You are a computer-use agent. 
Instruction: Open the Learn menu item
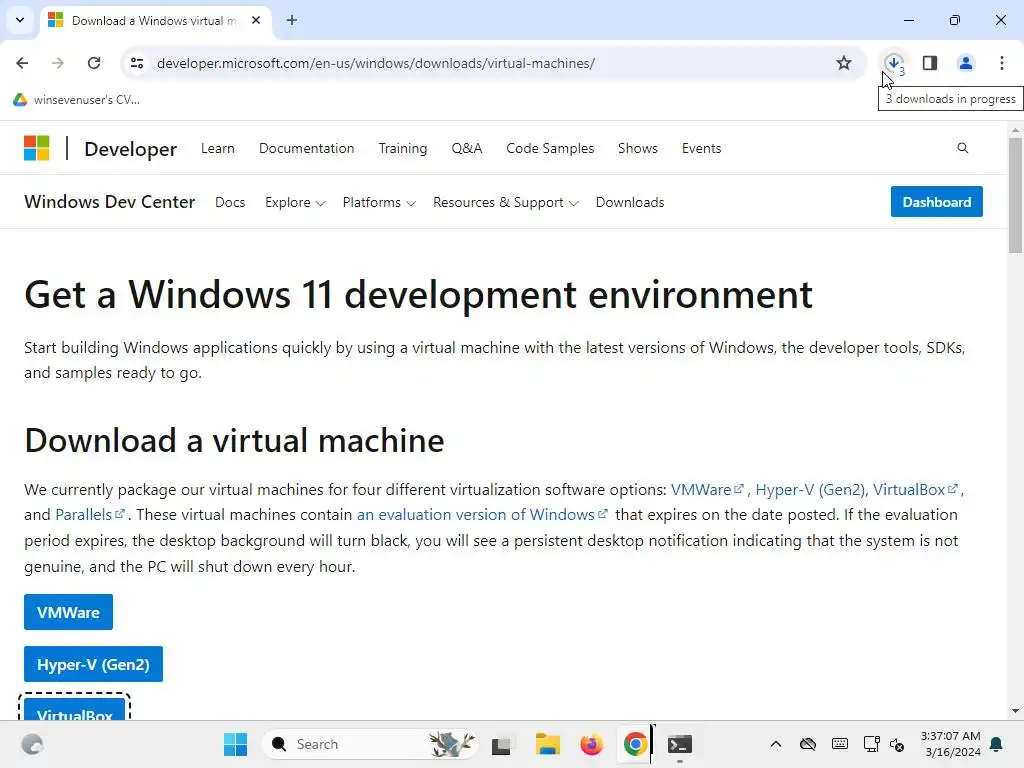pos(217,148)
